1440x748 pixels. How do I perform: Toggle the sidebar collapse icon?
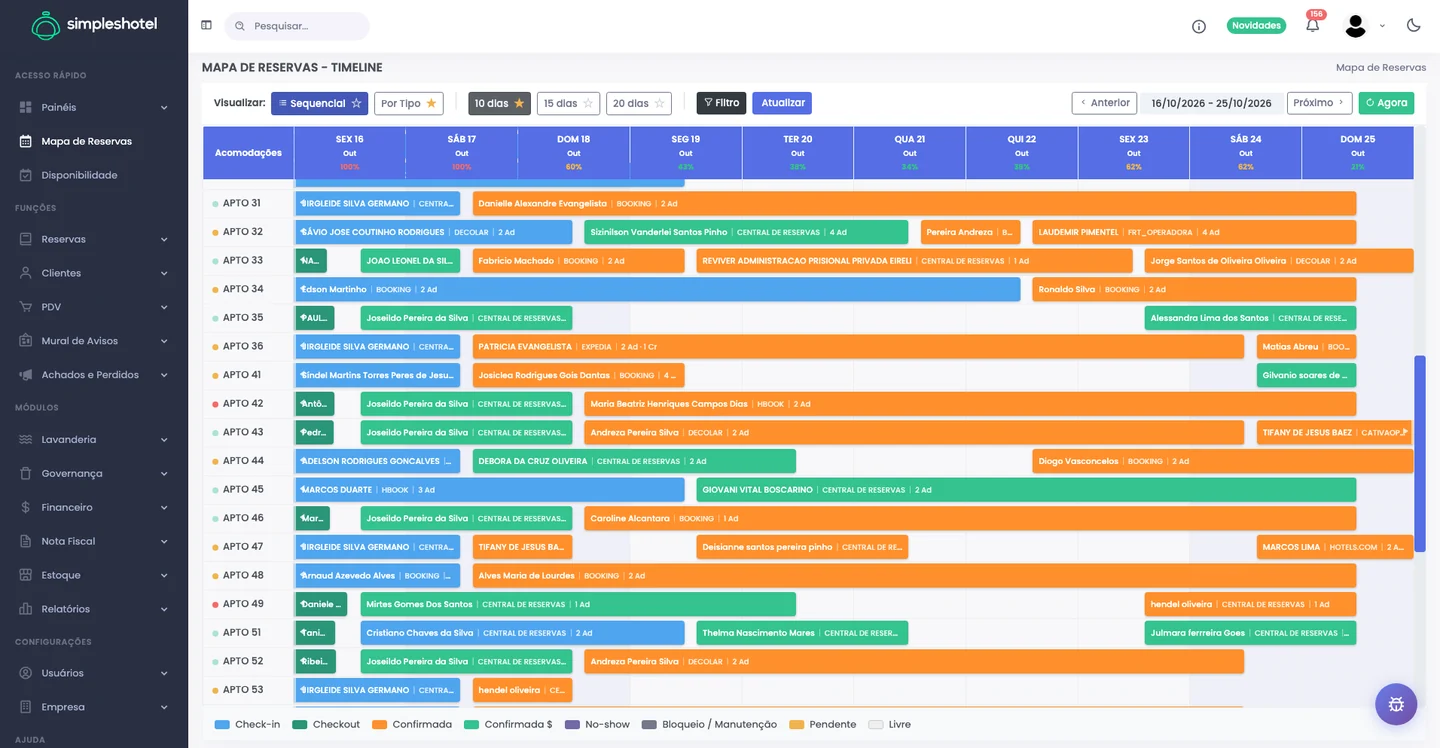[x=206, y=25]
